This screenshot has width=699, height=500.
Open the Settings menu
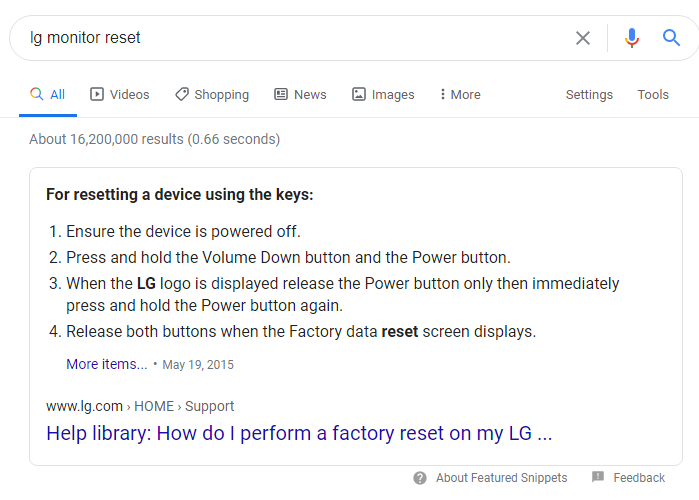coord(589,94)
